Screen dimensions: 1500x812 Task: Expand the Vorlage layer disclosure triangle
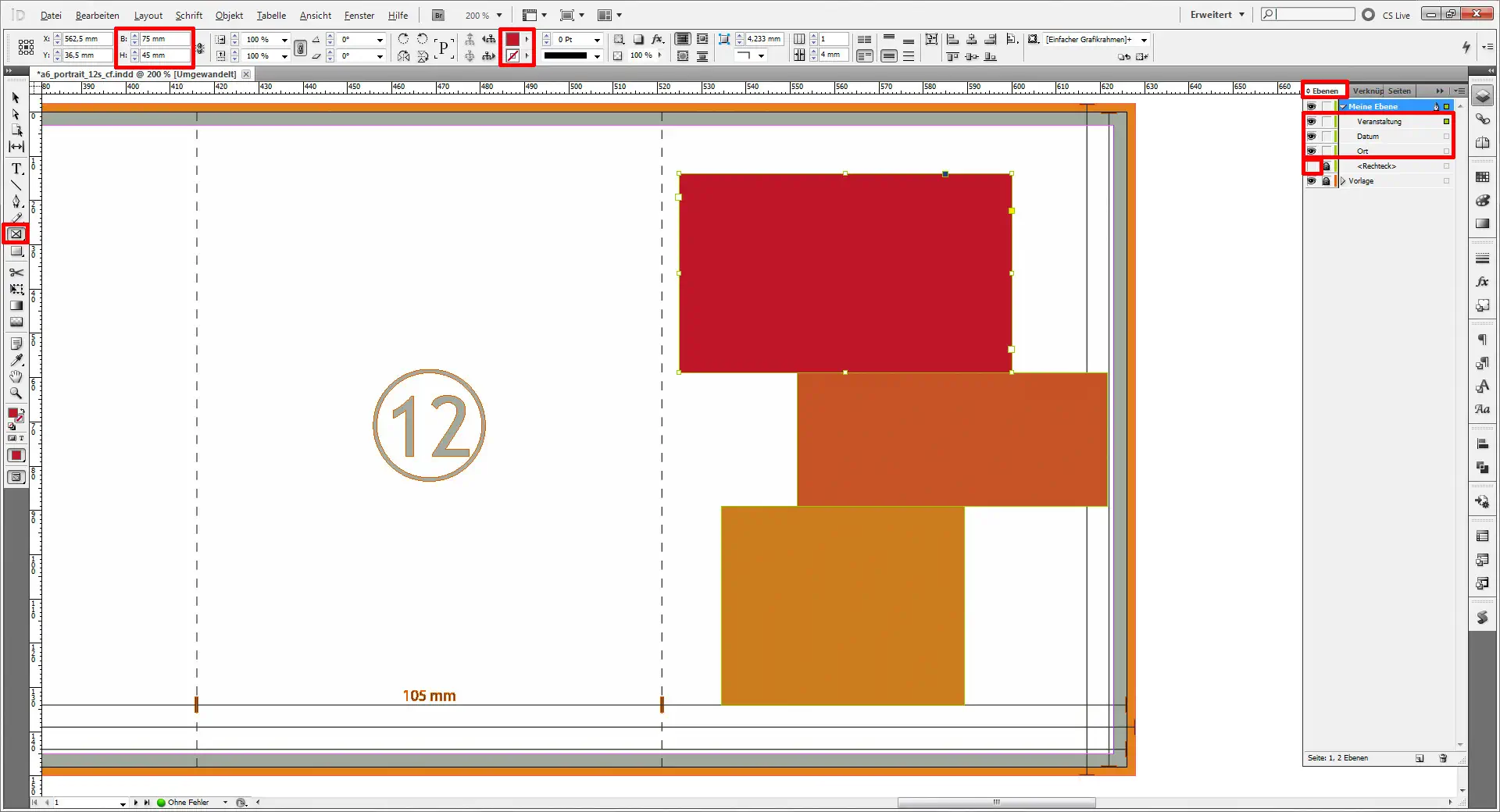[1343, 180]
